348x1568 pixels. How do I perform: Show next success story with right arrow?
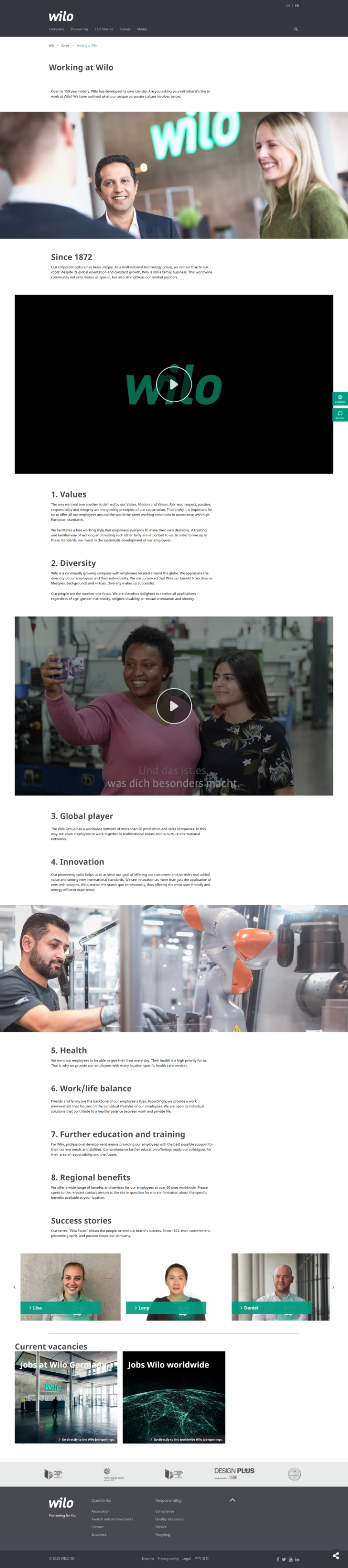(x=333, y=1287)
